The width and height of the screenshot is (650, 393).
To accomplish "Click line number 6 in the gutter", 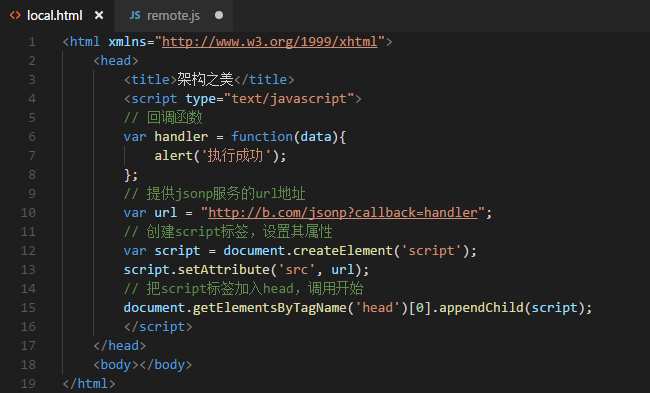I will point(32,137).
